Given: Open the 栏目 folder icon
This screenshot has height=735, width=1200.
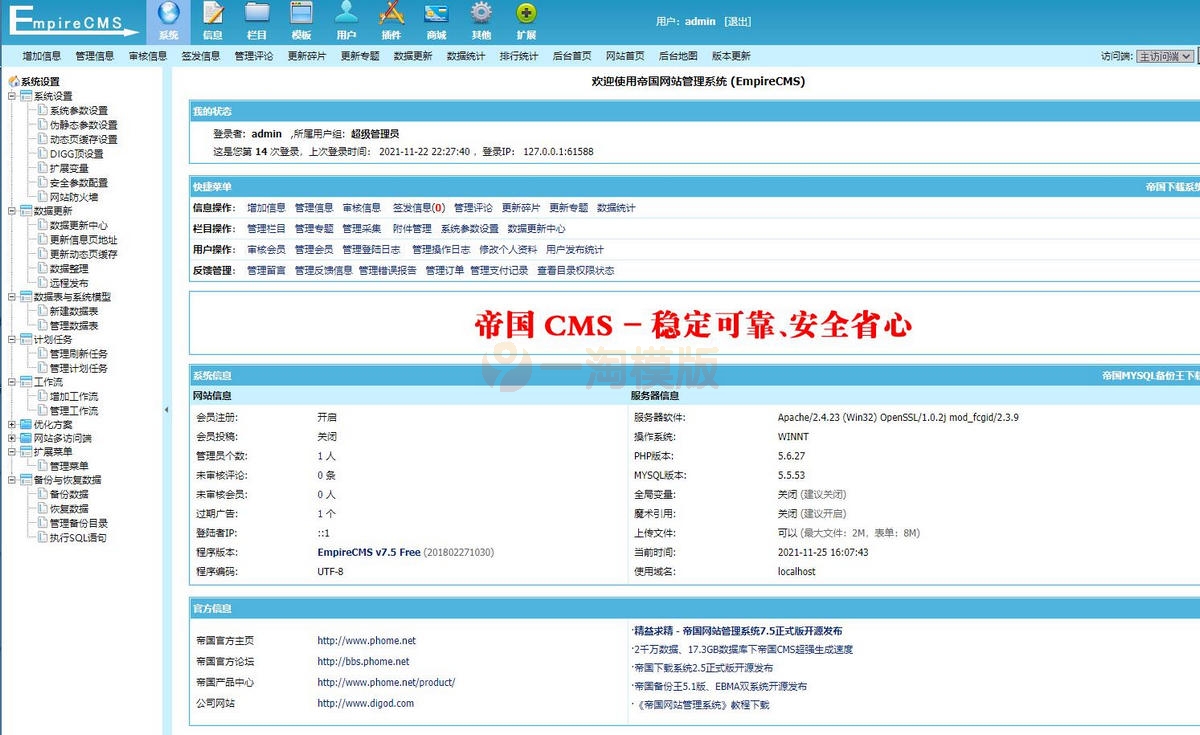Looking at the screenshot, I should pyautogui.click(x=257, y=14).
